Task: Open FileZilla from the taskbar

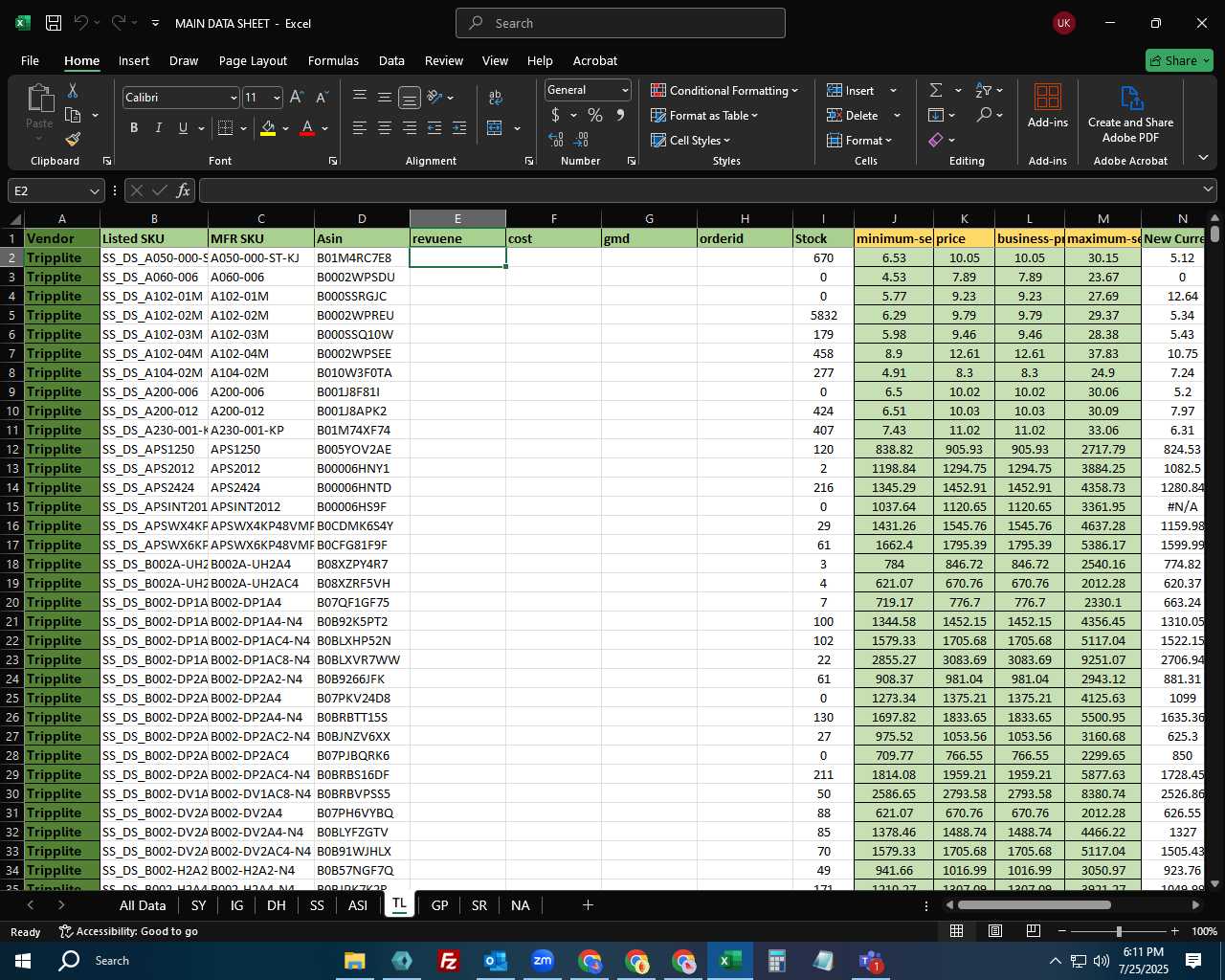Action: point(448,961)
